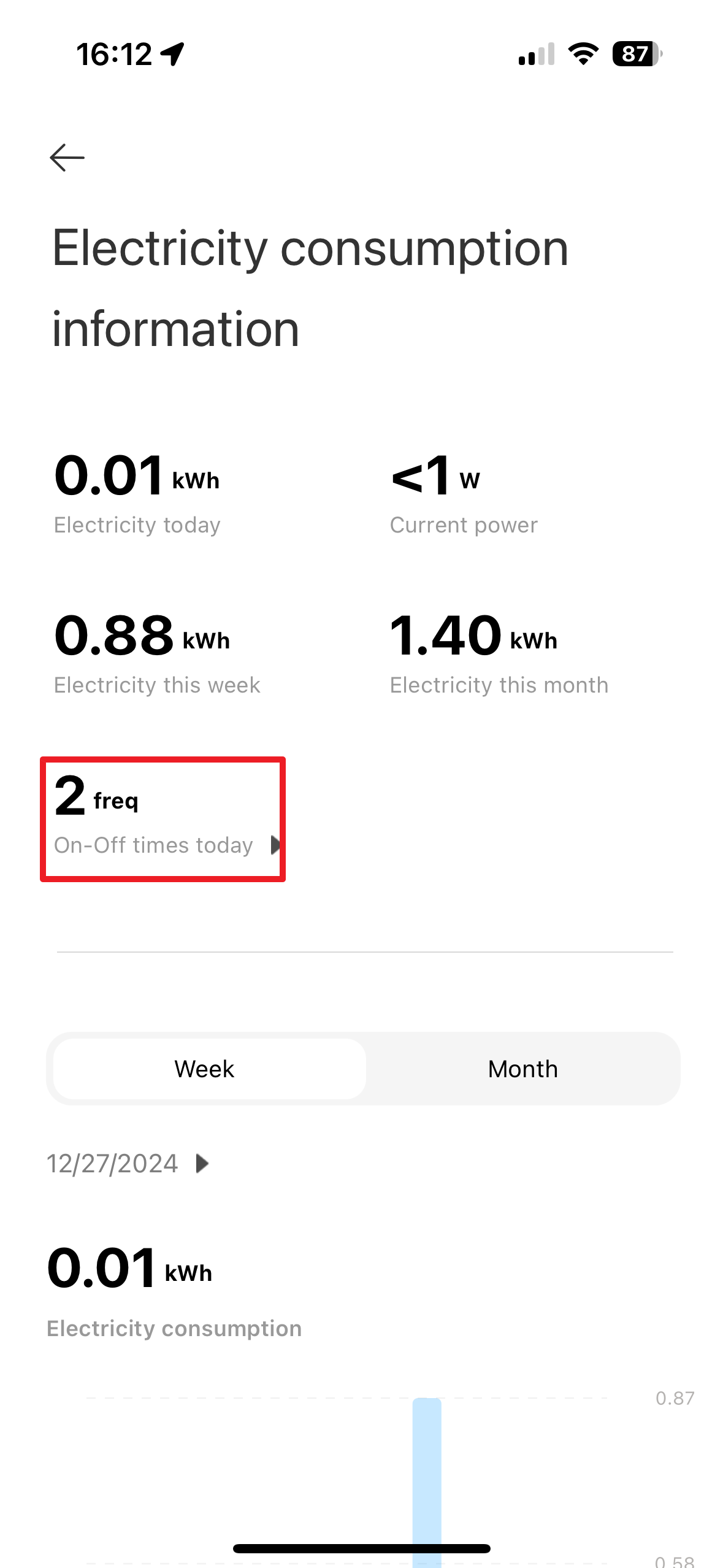Tap the 1.40 kWh Electricity this month value

[x=473, y=636]
